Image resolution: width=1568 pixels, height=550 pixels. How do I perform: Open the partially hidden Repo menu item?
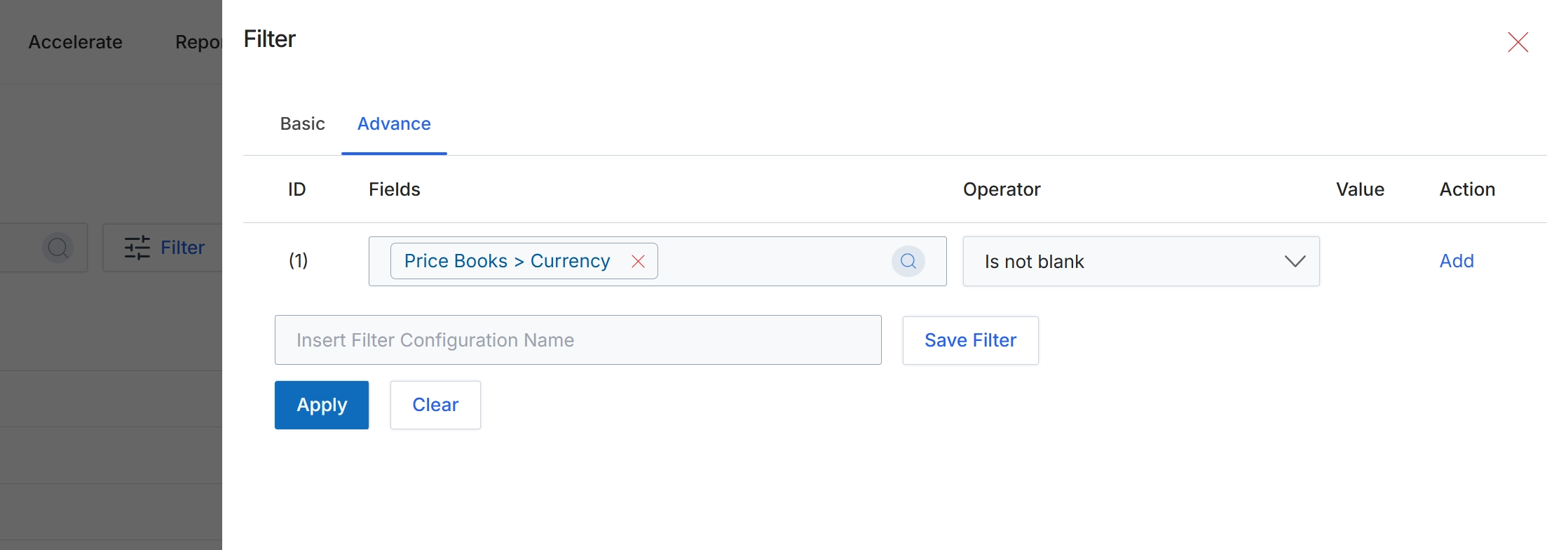click(198, 42)
